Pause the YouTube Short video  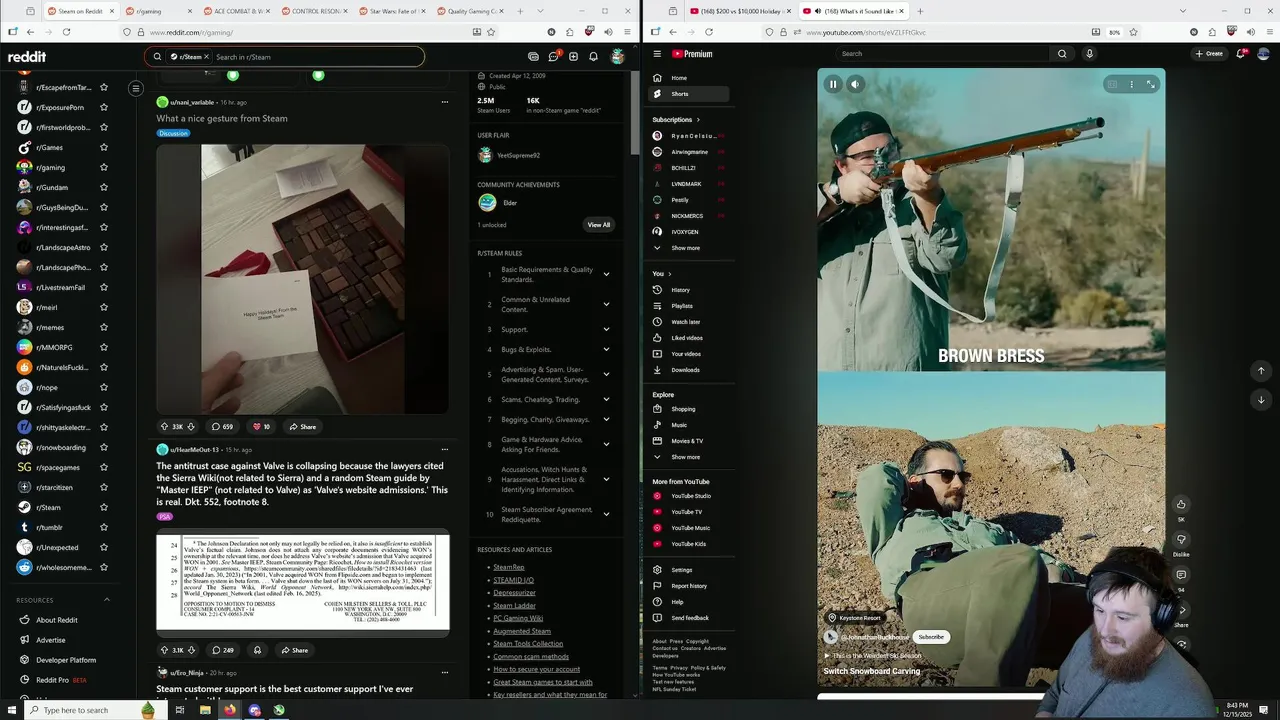click(833, 85)
